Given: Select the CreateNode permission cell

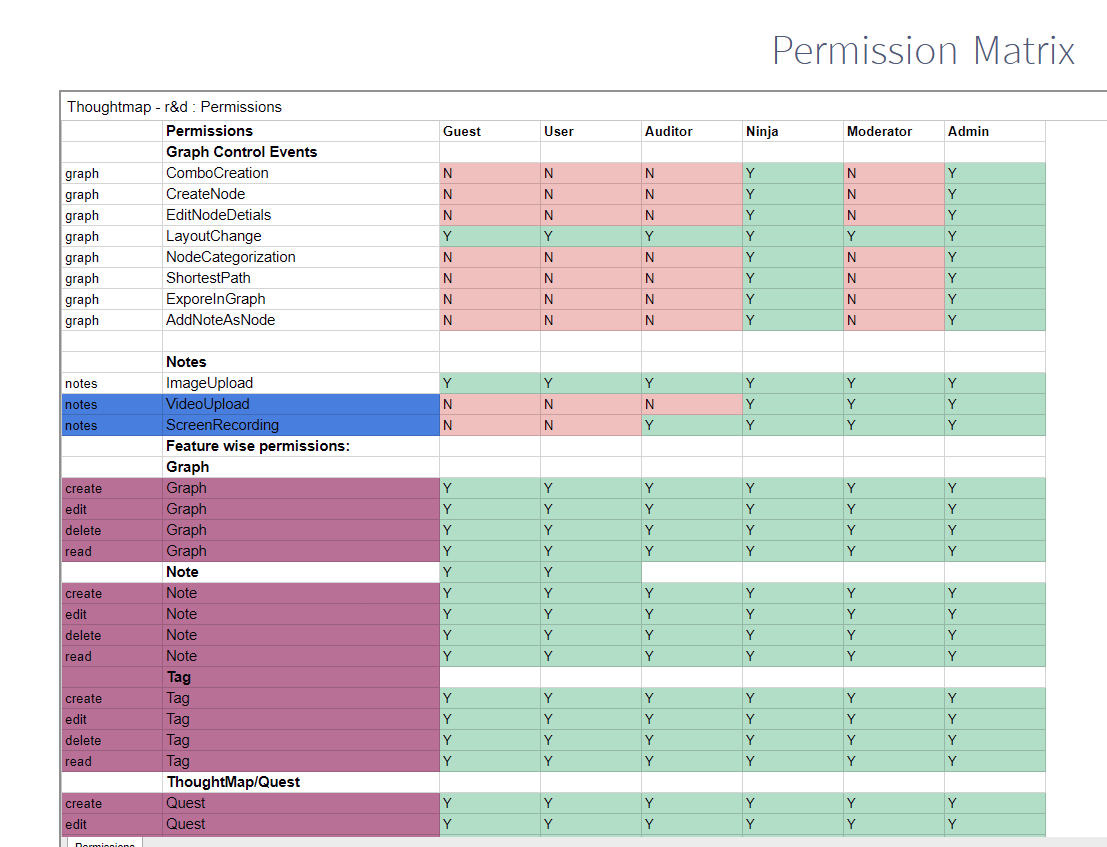Looking at the screenshot, I should click(x=301, y=194).
